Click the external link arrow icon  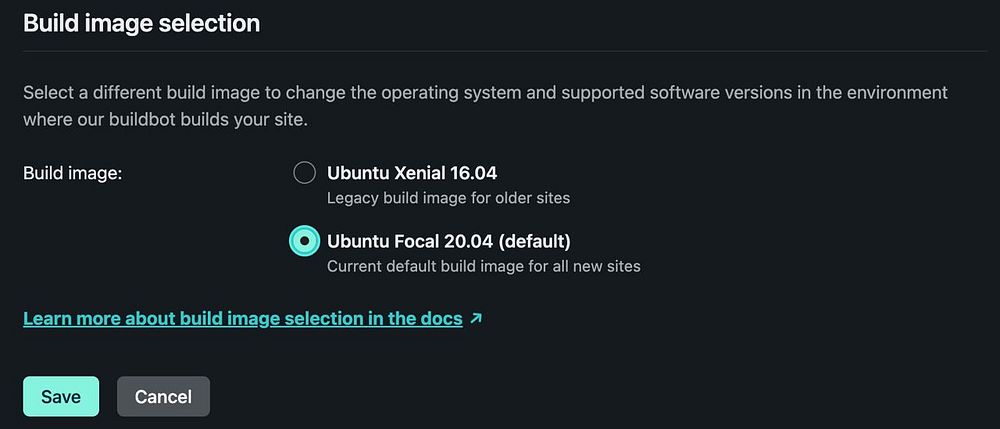tap(476, 319)
